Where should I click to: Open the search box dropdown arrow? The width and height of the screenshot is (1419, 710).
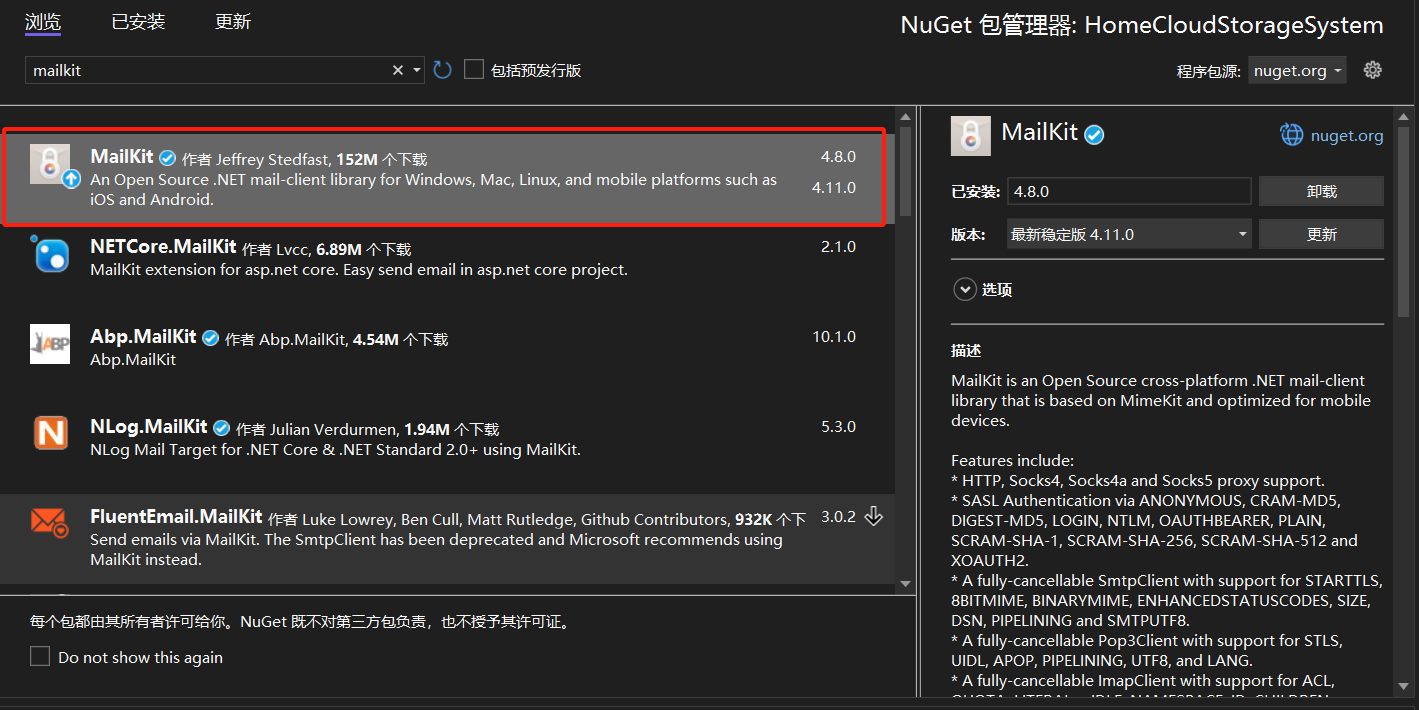click(x=417, y=70)
